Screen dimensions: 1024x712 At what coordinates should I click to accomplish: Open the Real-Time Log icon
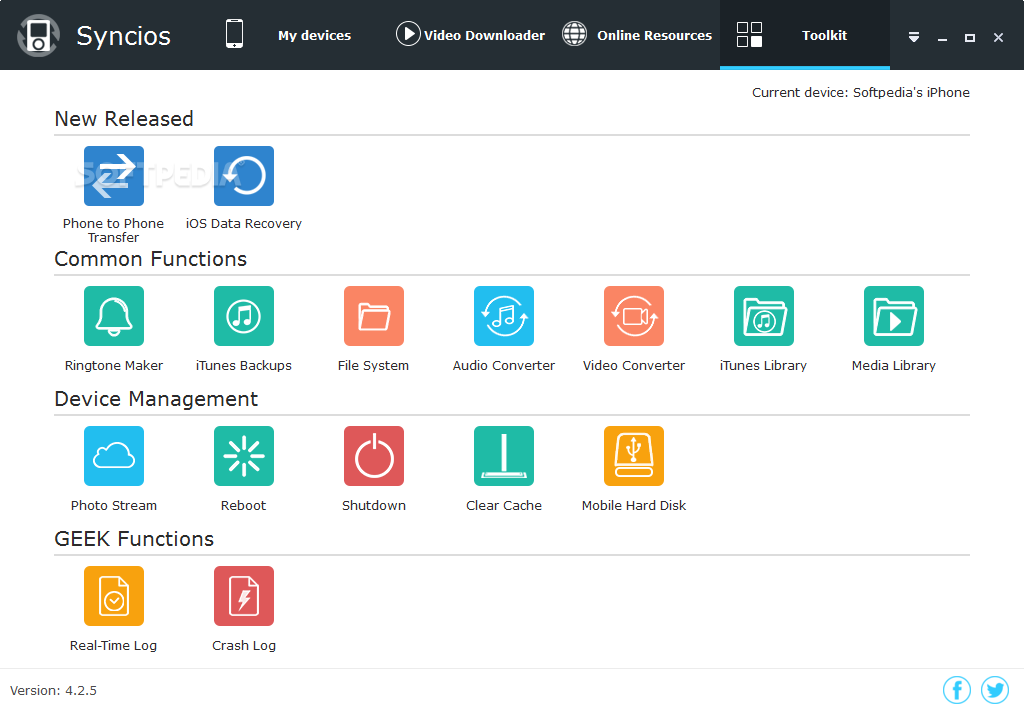click(x=114, y=595)
